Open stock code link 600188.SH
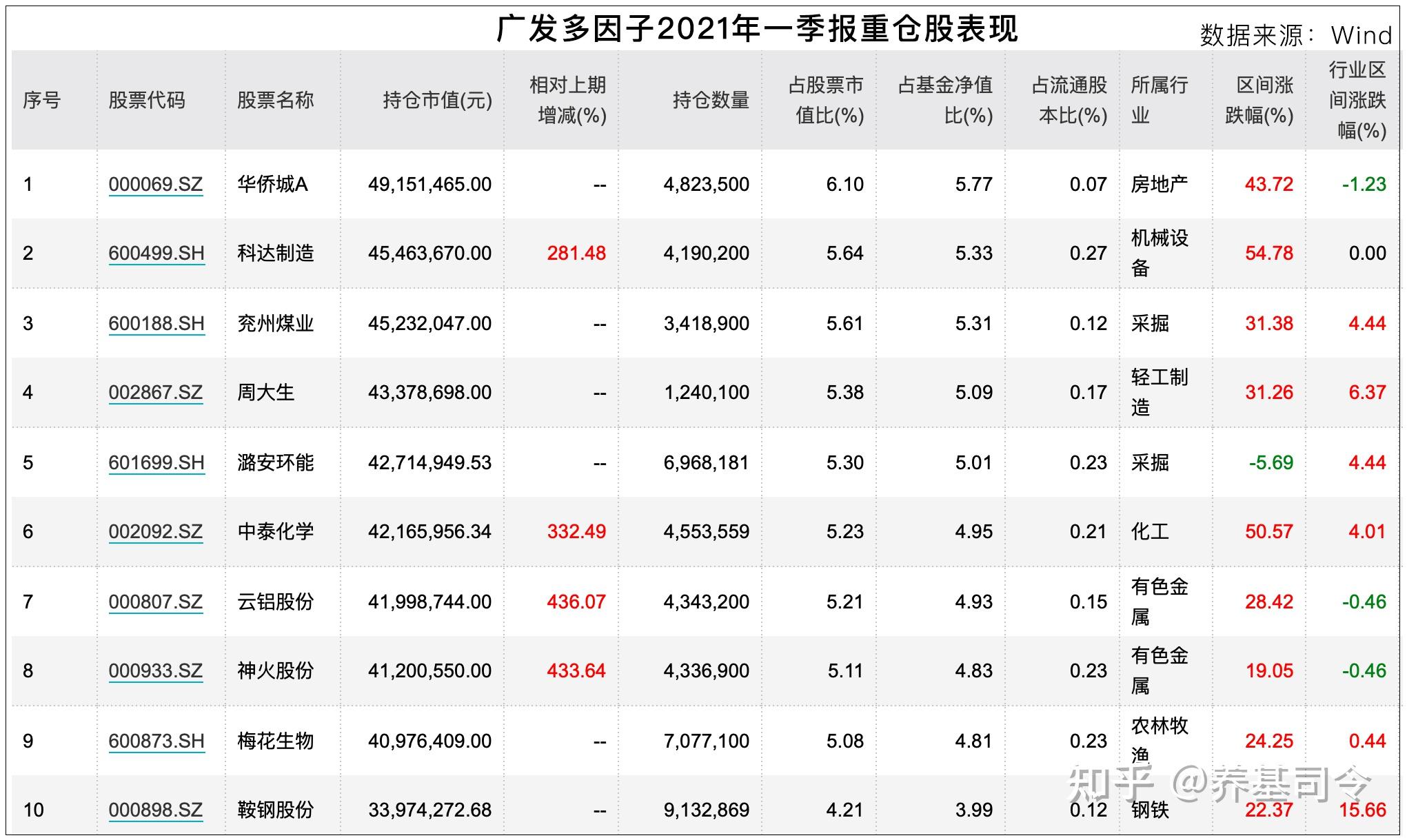The width and height of the screenshot is (1407, 840). click(x=156, y=324)
